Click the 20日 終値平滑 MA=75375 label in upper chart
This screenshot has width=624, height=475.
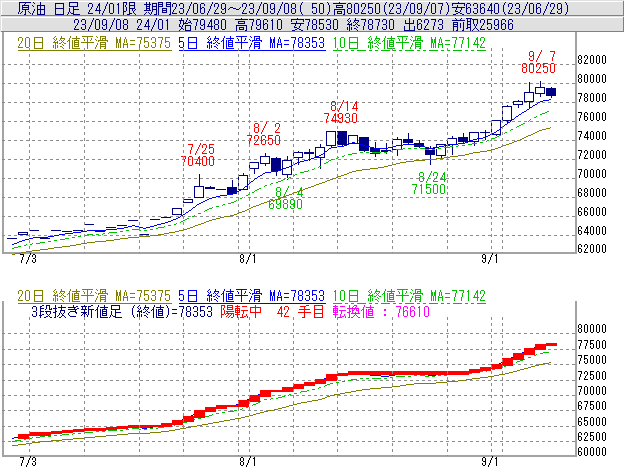(94, 43)
